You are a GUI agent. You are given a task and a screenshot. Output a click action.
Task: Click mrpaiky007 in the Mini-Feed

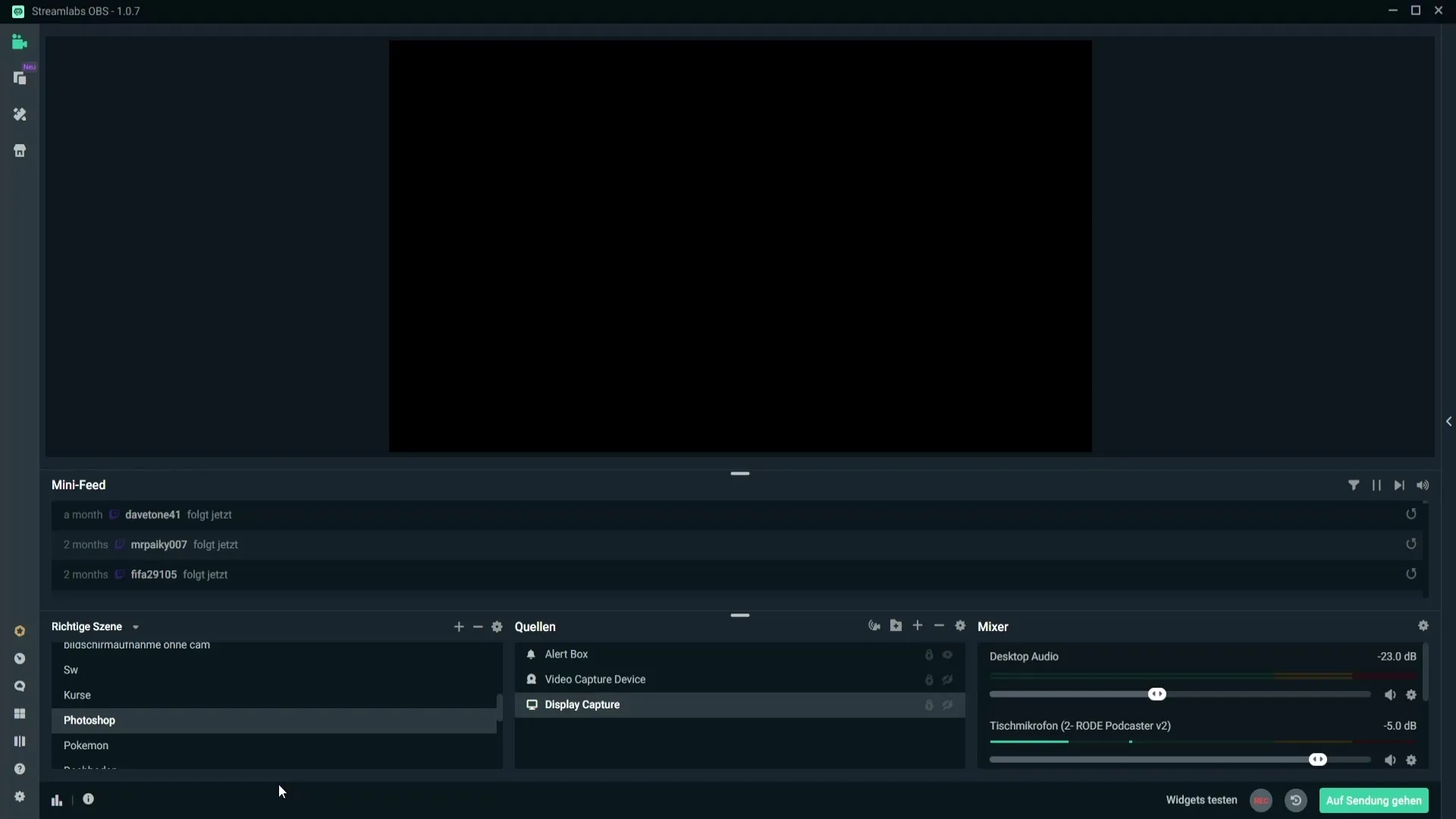click(158, 544)
